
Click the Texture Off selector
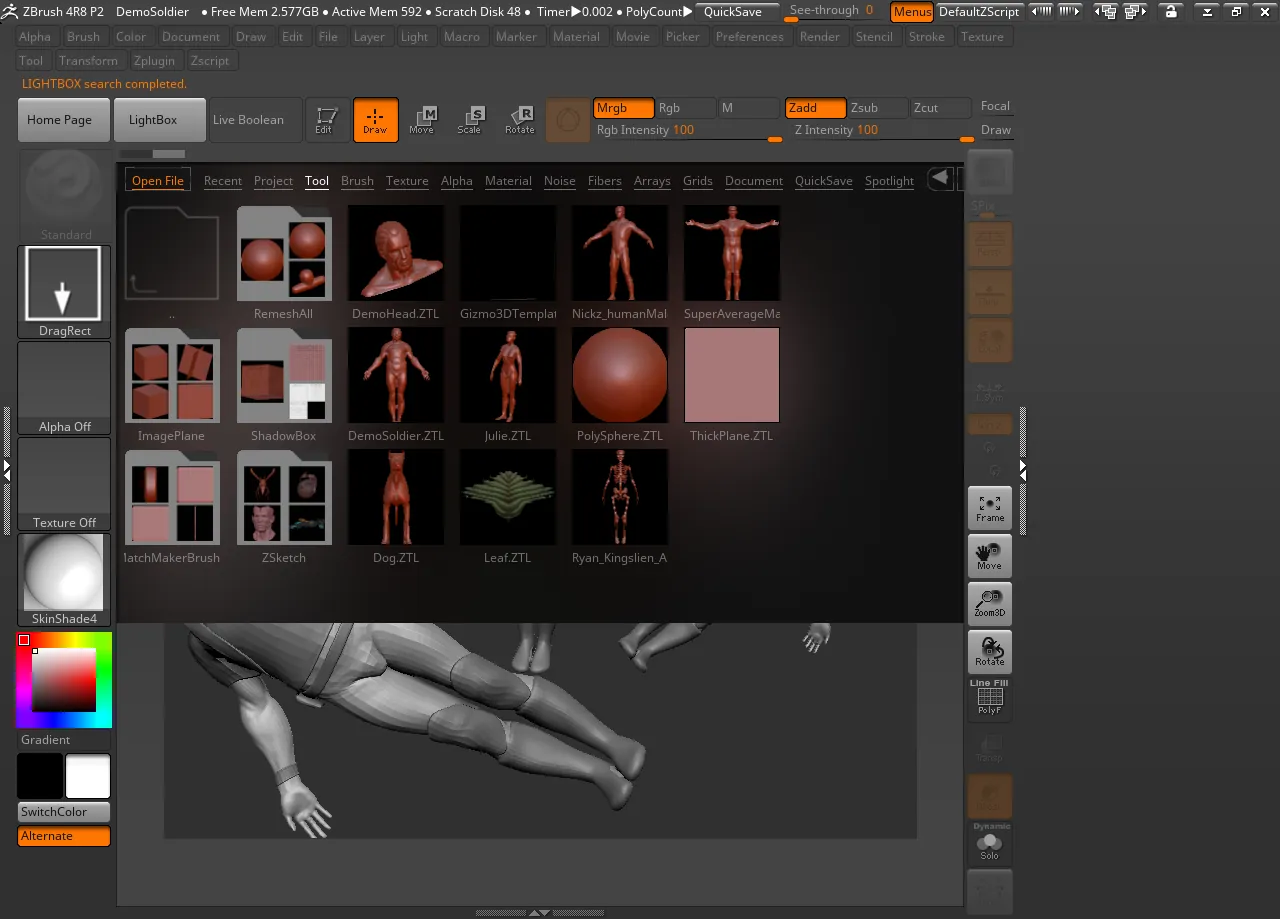(65, 484)
